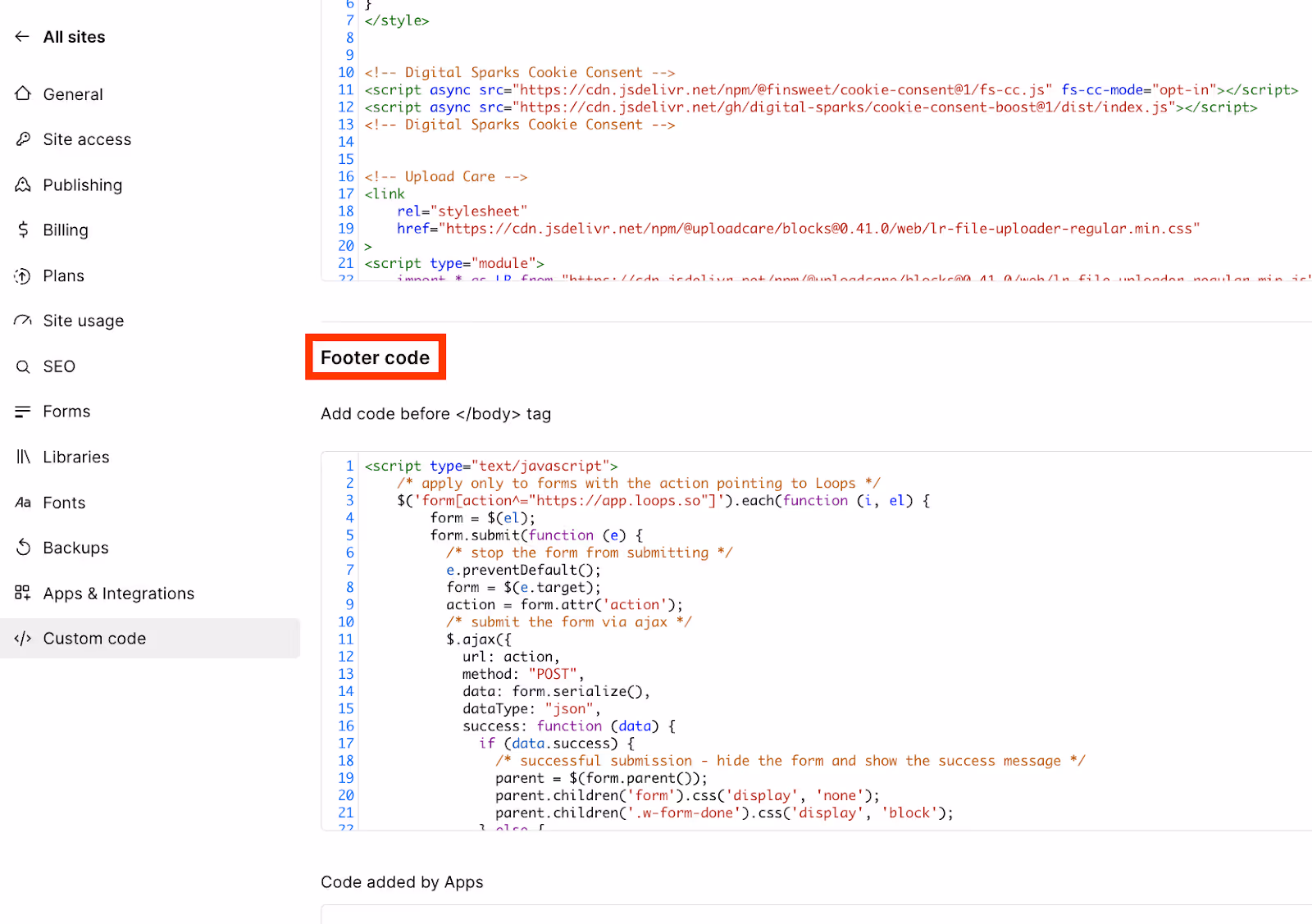
Task: Click the Custom code brackets icon
Action: pyautogui.click(x=23, y=638)
